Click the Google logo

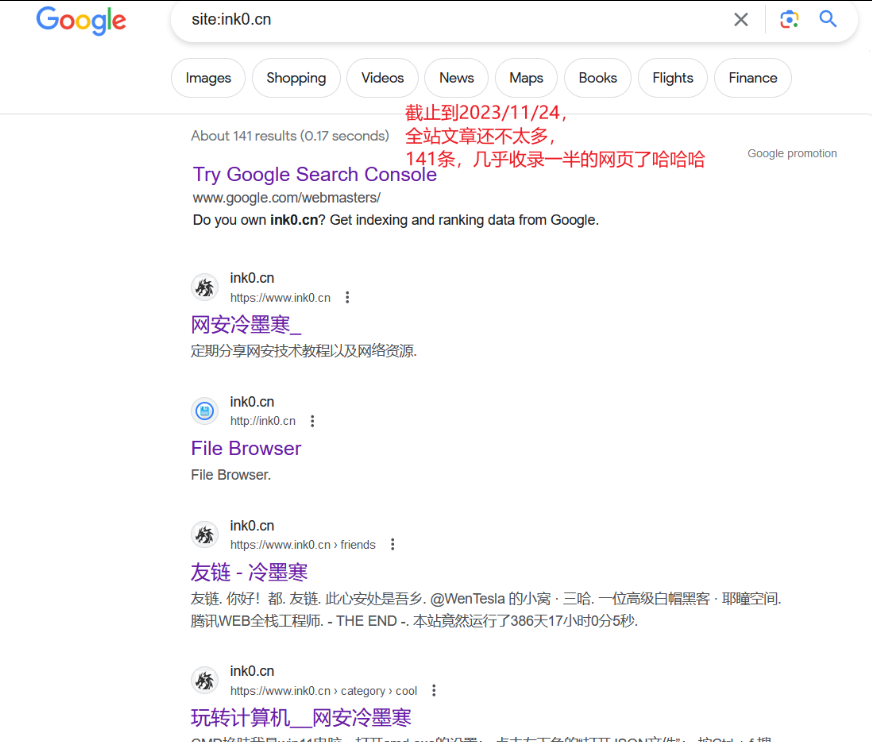coord(81,21)
